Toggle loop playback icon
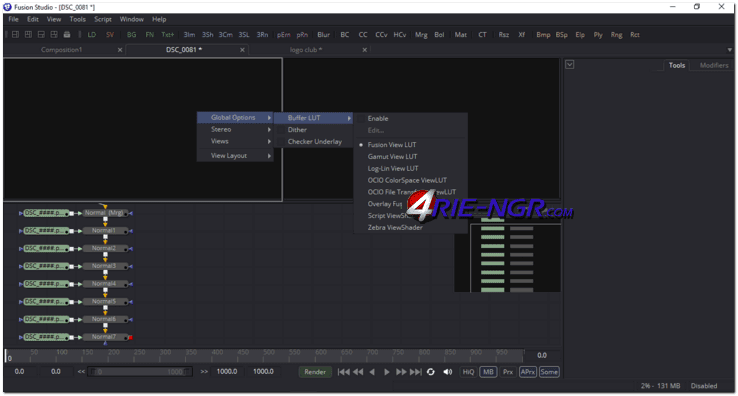 coord(431,372)
